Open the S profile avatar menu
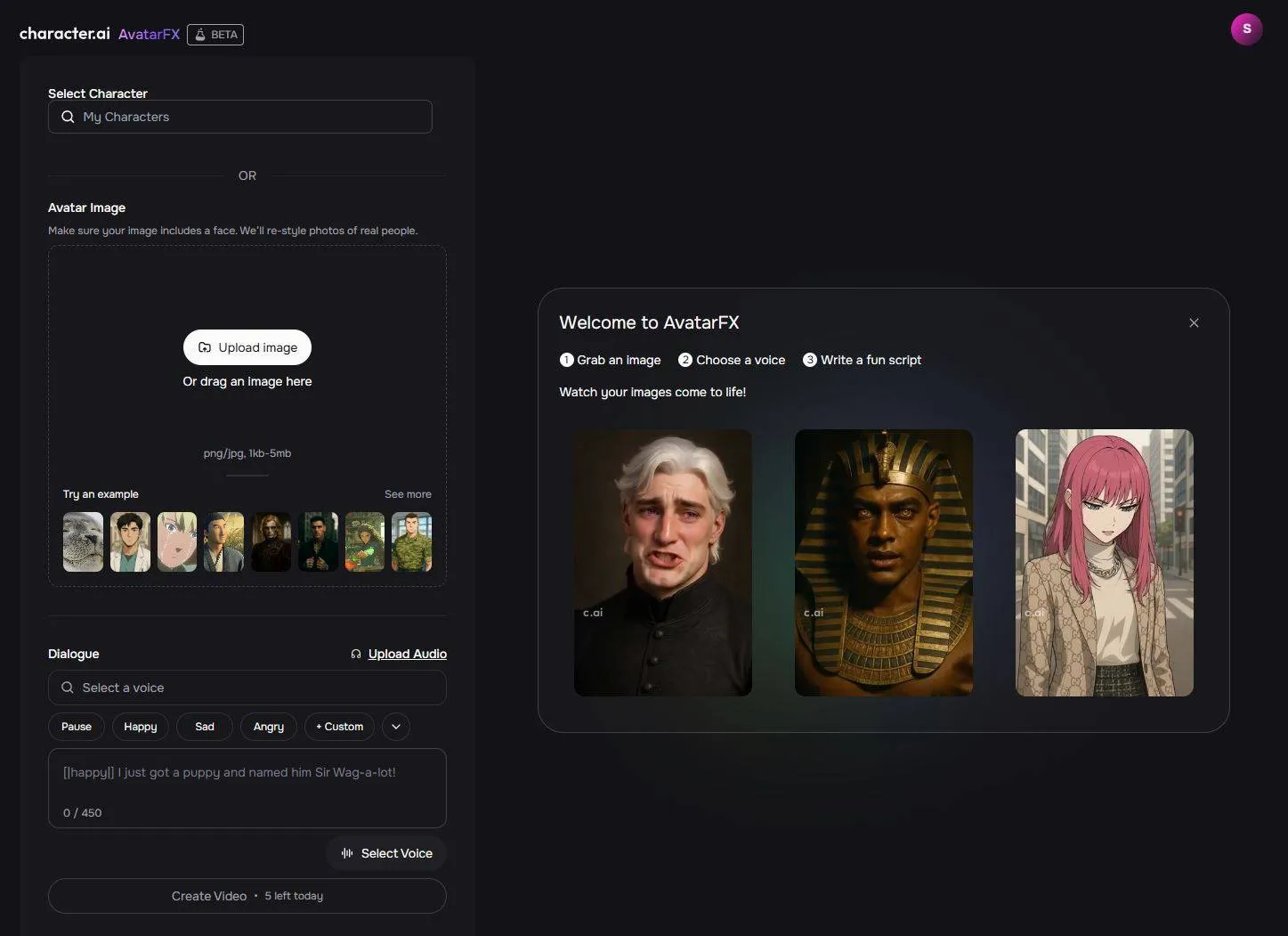 (x=1246, y=28)
